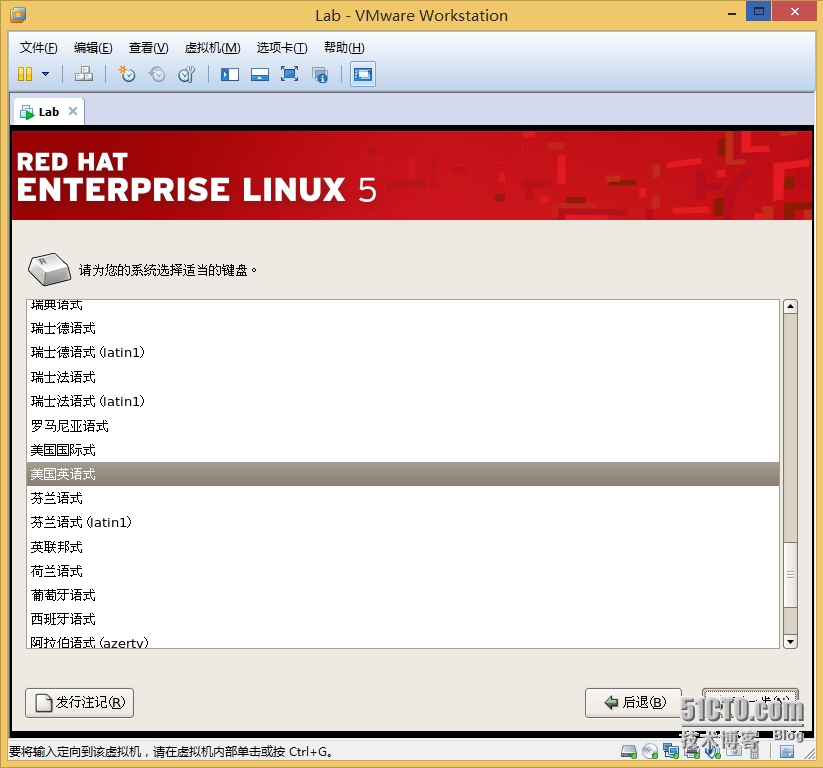Select 西班牙语式 keyboard row
The width and height of the screenshot is (823, 768).
403,619
